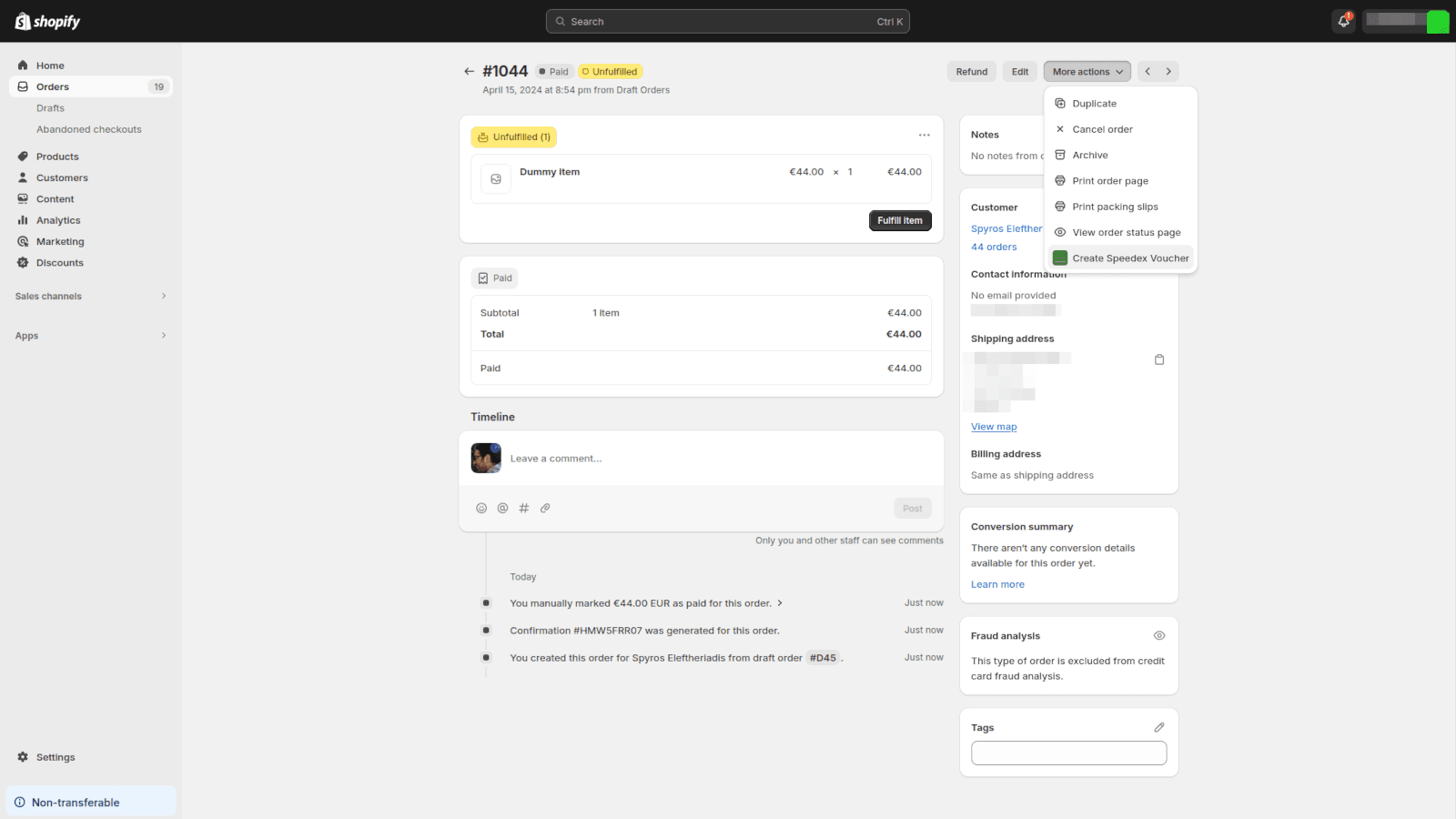Click the mention @ icon in comment box
Image resolution: width=1456 pixels, height=819 pixels.
point(502,509)
